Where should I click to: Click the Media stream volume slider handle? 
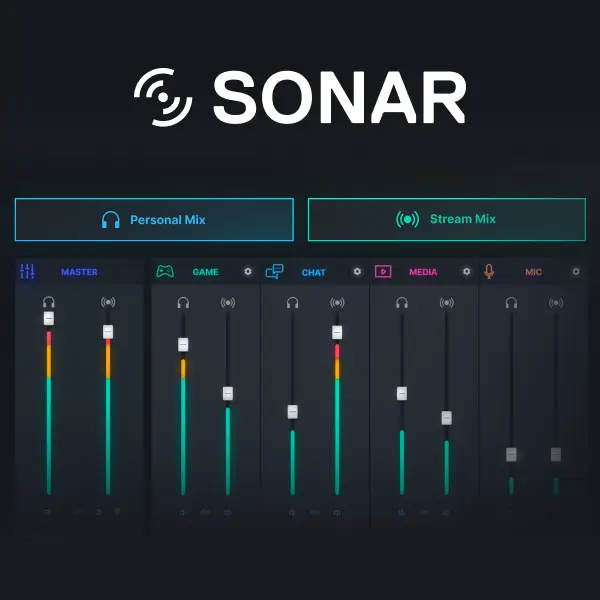coord(446,418)
